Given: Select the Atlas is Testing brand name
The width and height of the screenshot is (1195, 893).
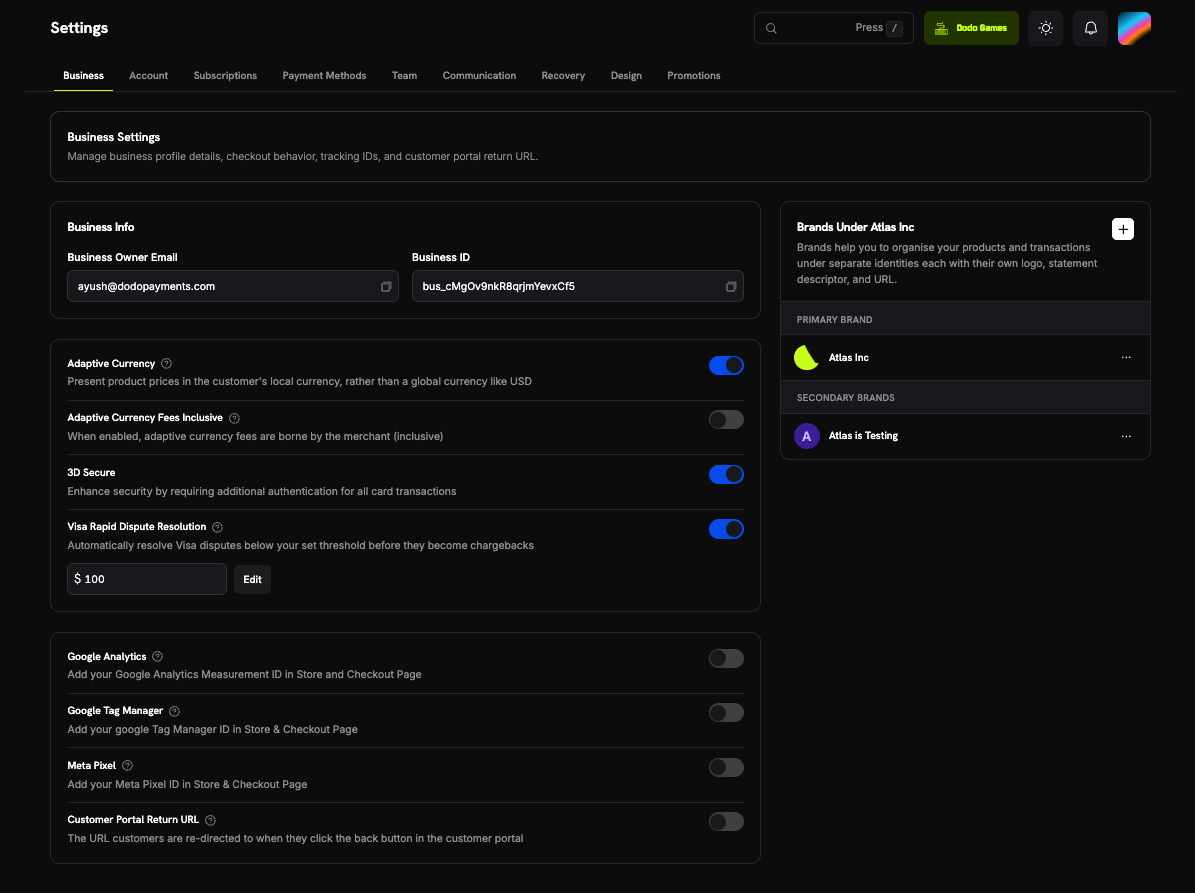Looking at the screenshot, I should click(x=863, y=436).
